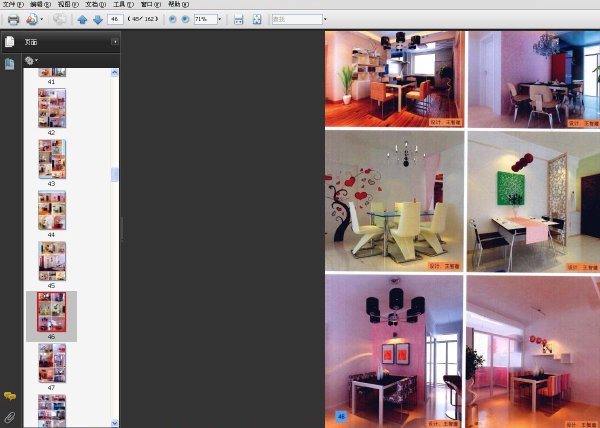
Task: Click the page thumbnails sidebar icon
Action: tap(10, 64)
